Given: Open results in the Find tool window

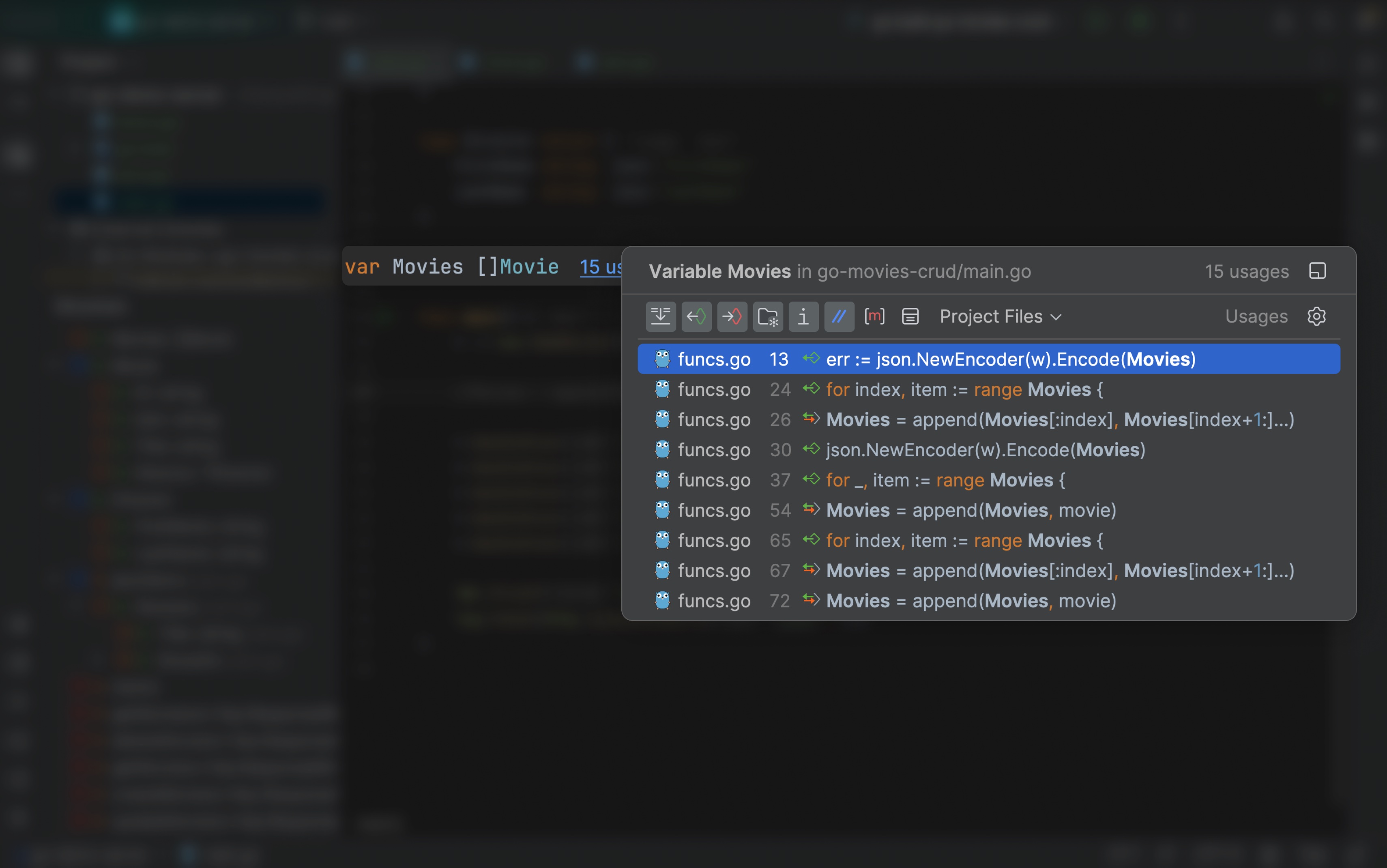Looking at the screenshot, I should point(661,316).
